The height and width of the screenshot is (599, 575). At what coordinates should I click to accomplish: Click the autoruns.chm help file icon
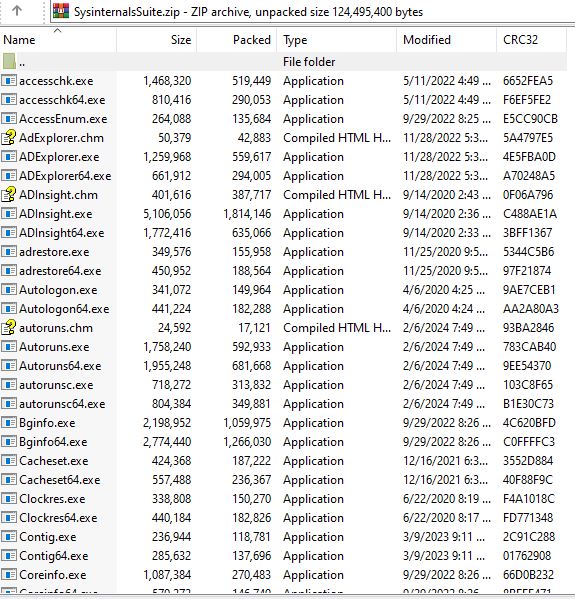[x=9, y=327]
